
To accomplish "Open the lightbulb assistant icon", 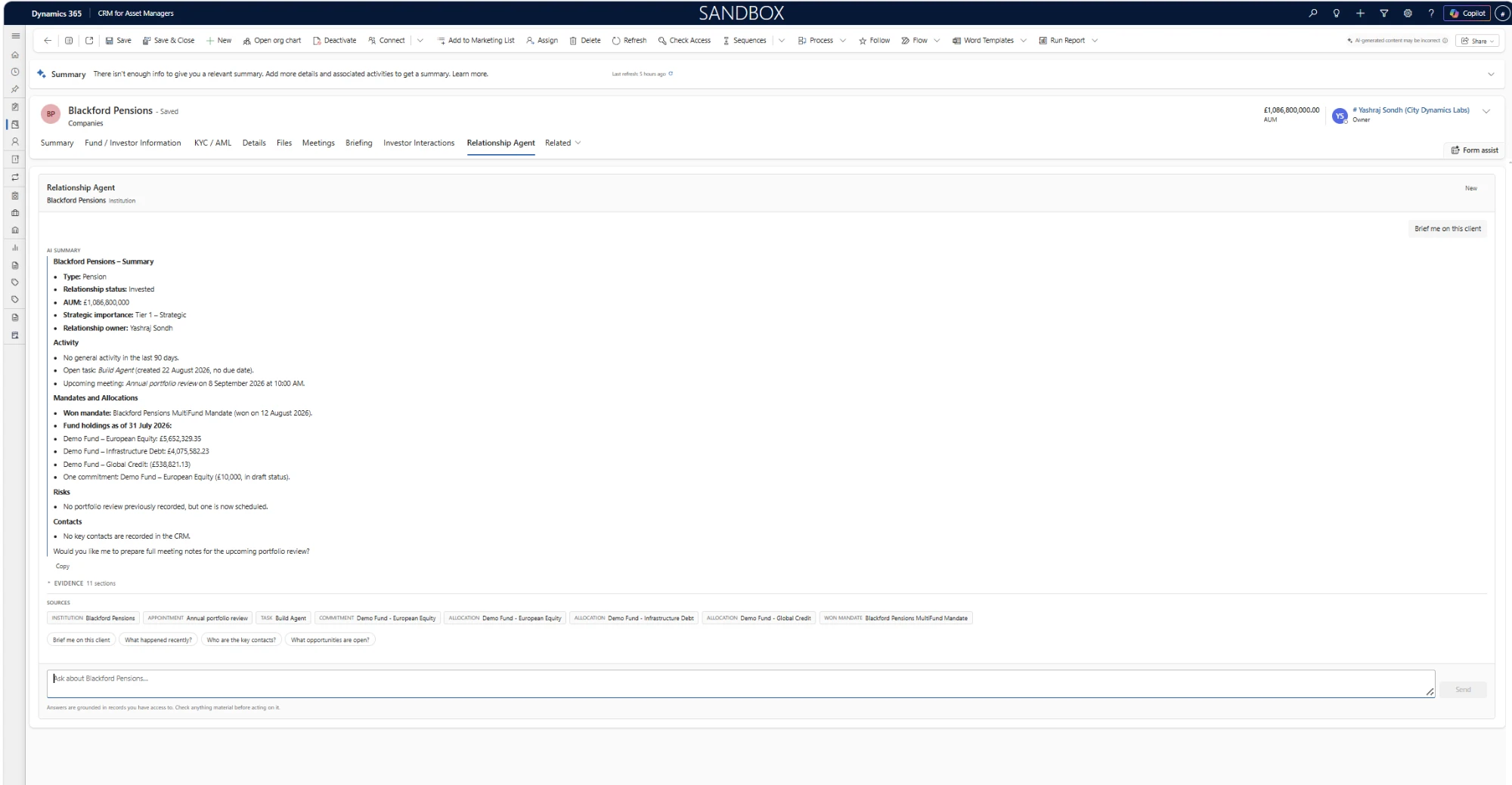I will (x=1337, y=13).
